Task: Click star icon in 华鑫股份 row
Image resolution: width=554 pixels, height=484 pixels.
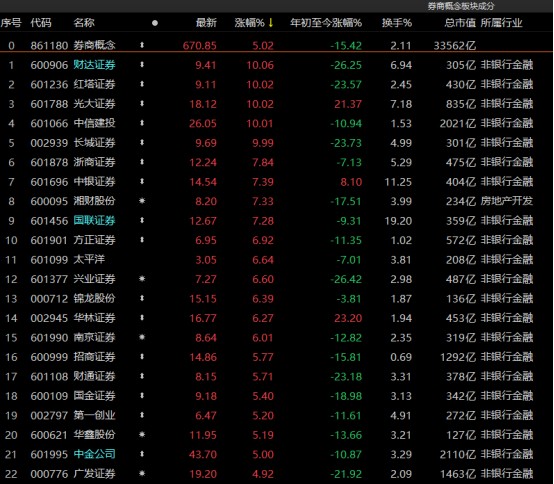Action: coord(142,435)
